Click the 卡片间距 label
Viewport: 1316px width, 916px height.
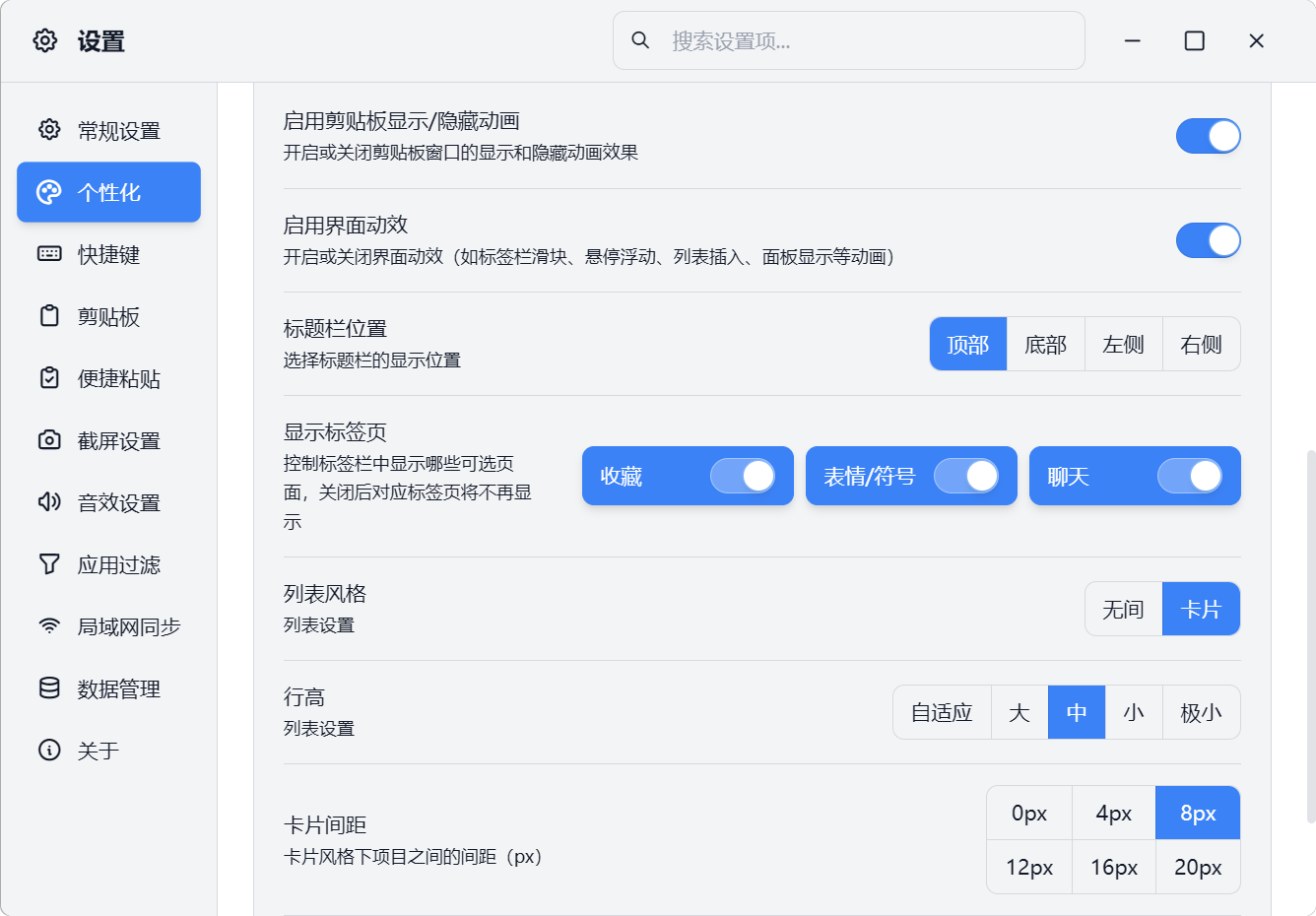click(325, 824)
